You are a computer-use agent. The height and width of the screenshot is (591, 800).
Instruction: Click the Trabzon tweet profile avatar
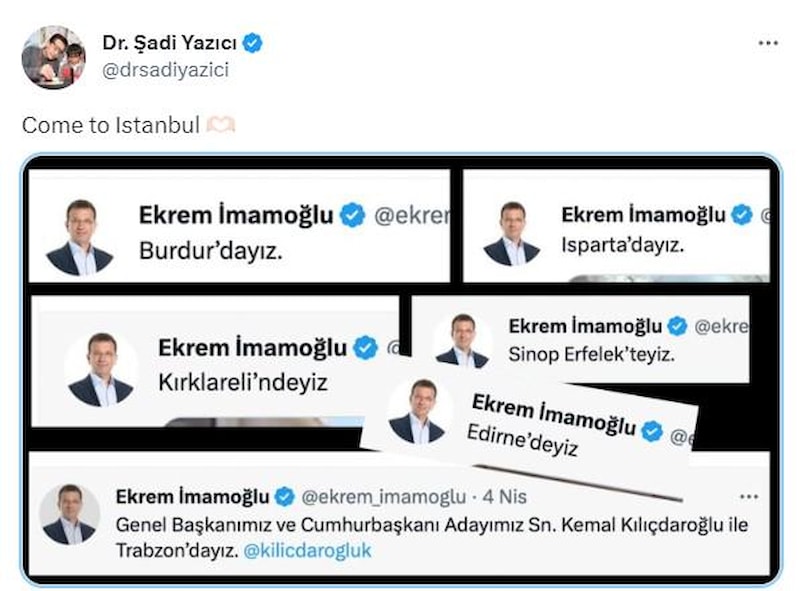(x=70, y=514)
